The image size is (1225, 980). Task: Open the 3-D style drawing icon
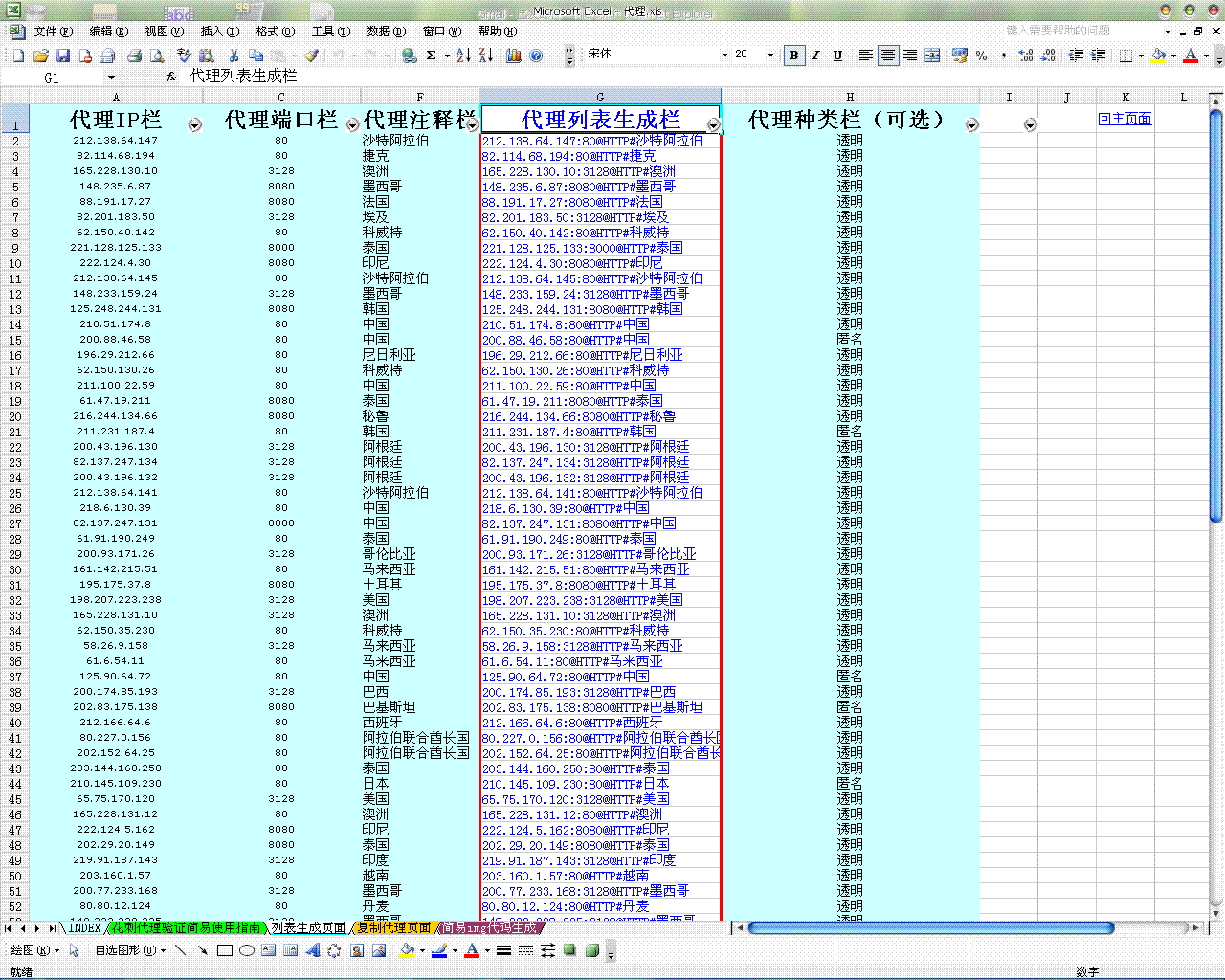(x=592, y=950)
